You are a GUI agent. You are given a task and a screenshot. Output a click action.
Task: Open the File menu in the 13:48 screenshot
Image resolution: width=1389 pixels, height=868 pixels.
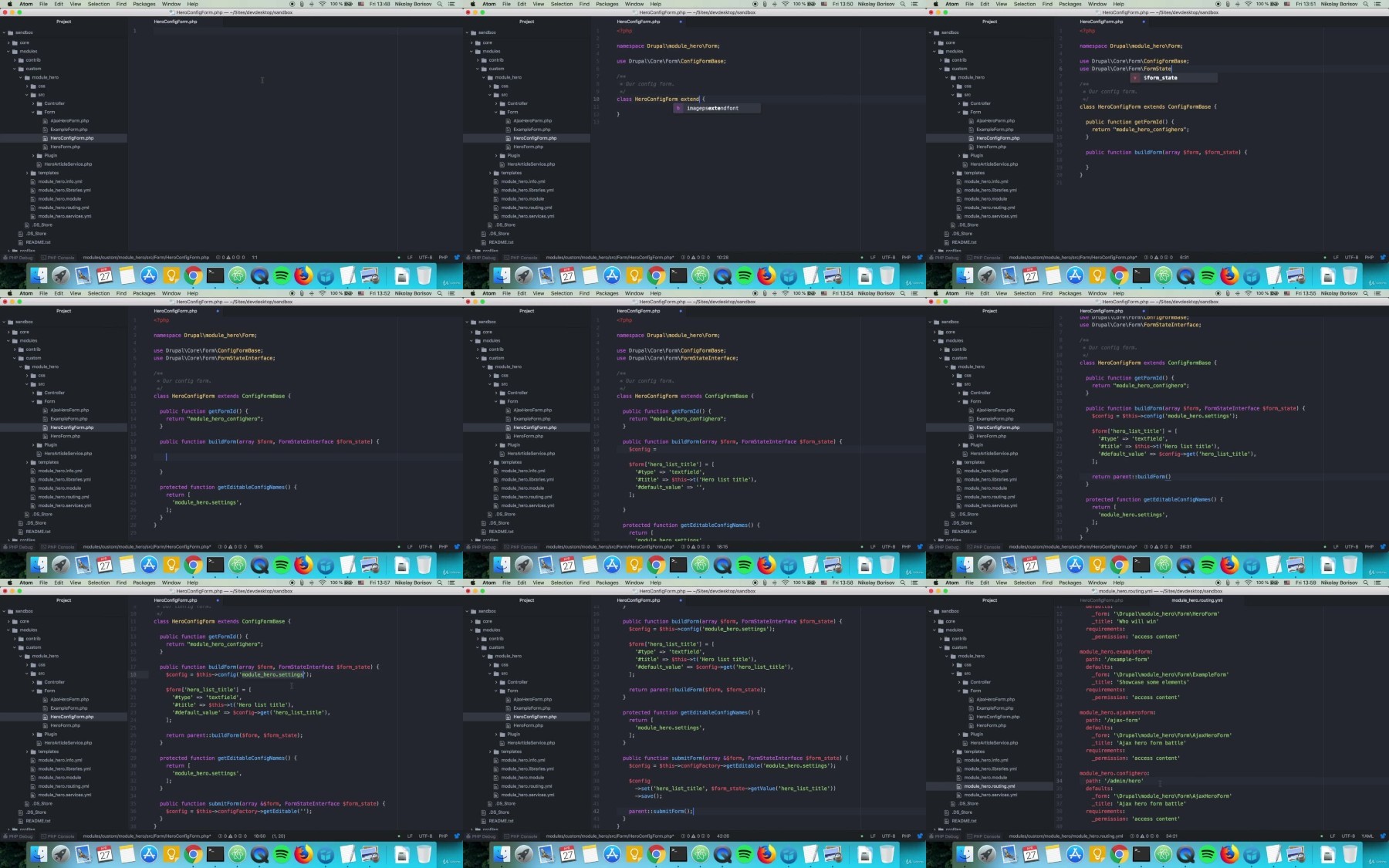43,4
